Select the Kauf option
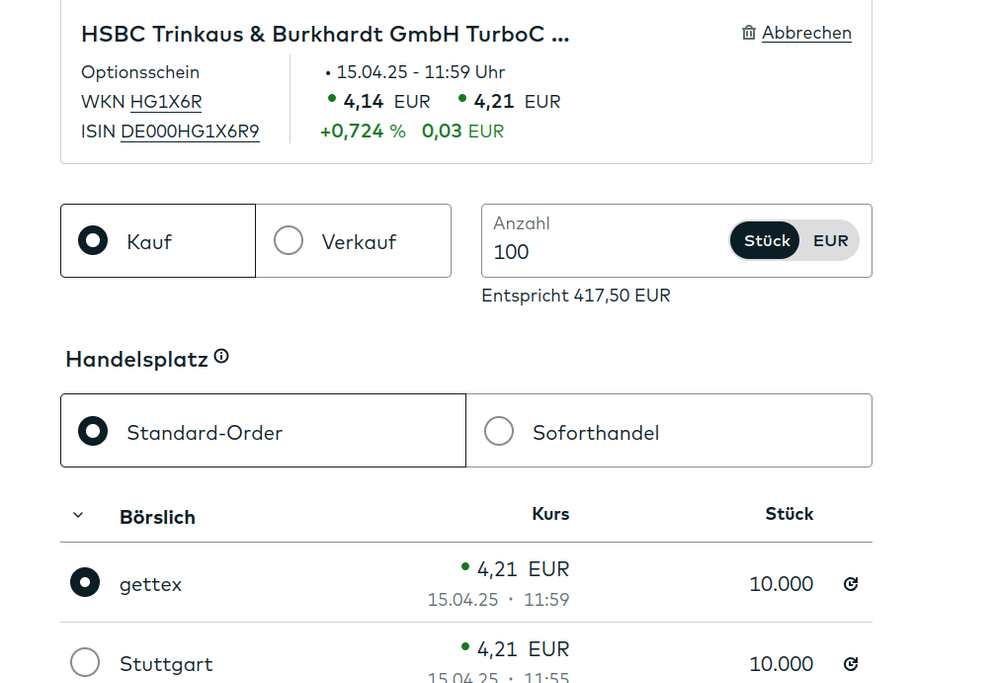Image resolution: width=998 pixels, height=683 pixels. click(x=93, y=241)
